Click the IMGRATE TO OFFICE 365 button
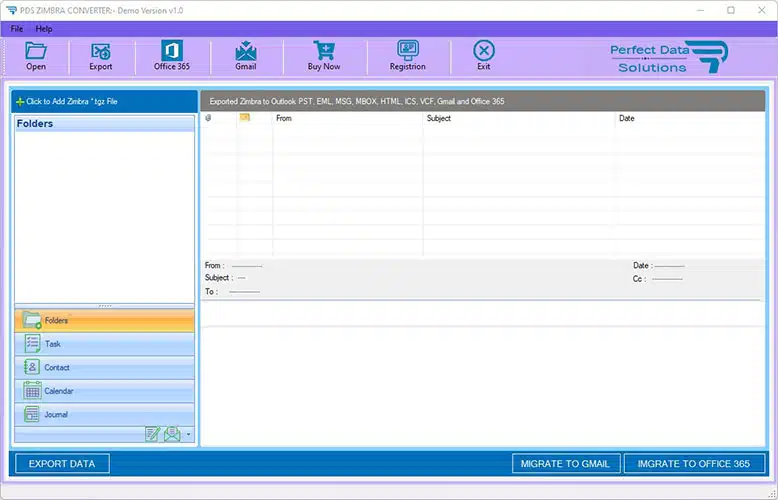The height and width of the screenshot is (500, 778). [694, 464]
